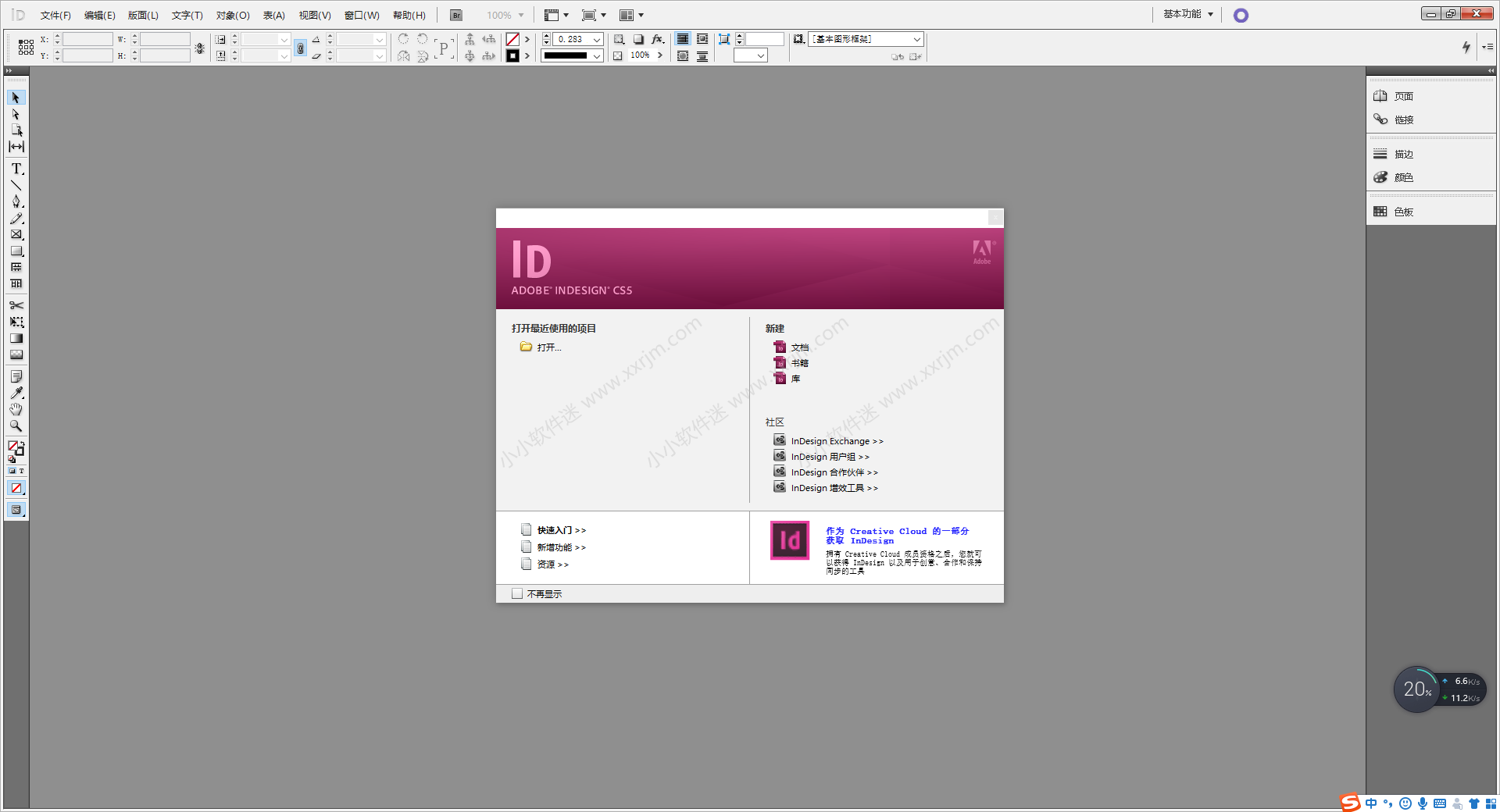Select the Gradient Swatch tool
This screenshot has height=812, width=1500.
(x=16, y=338)
